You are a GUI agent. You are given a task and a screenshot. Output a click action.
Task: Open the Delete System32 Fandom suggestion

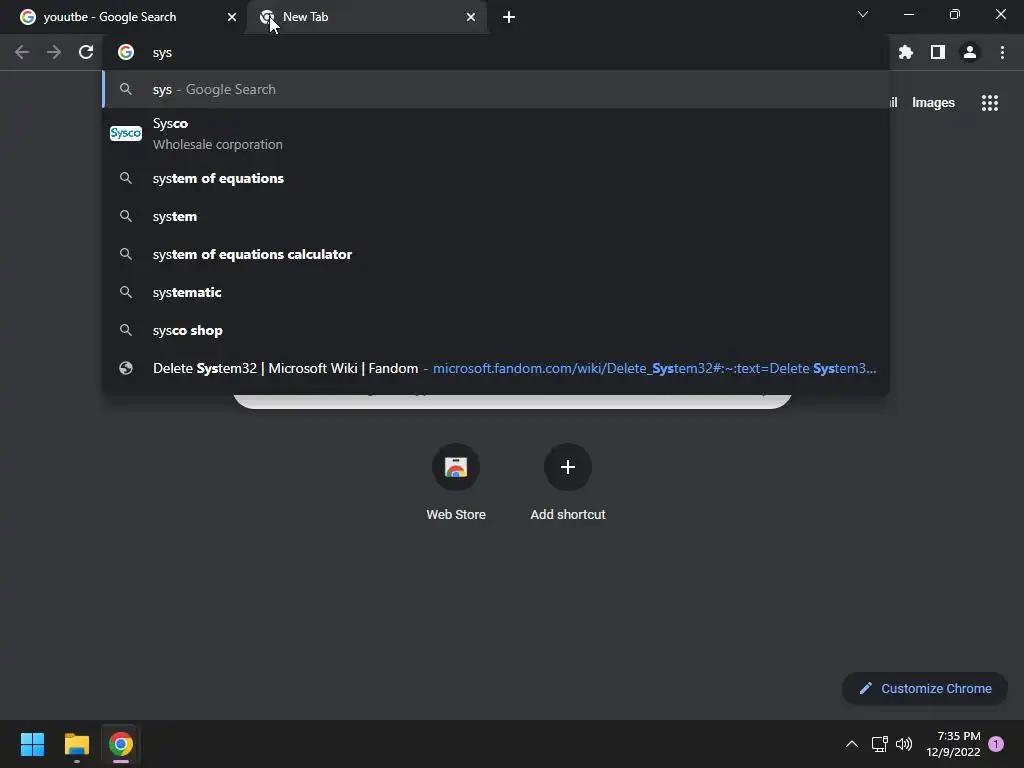(x=496, y=368)
